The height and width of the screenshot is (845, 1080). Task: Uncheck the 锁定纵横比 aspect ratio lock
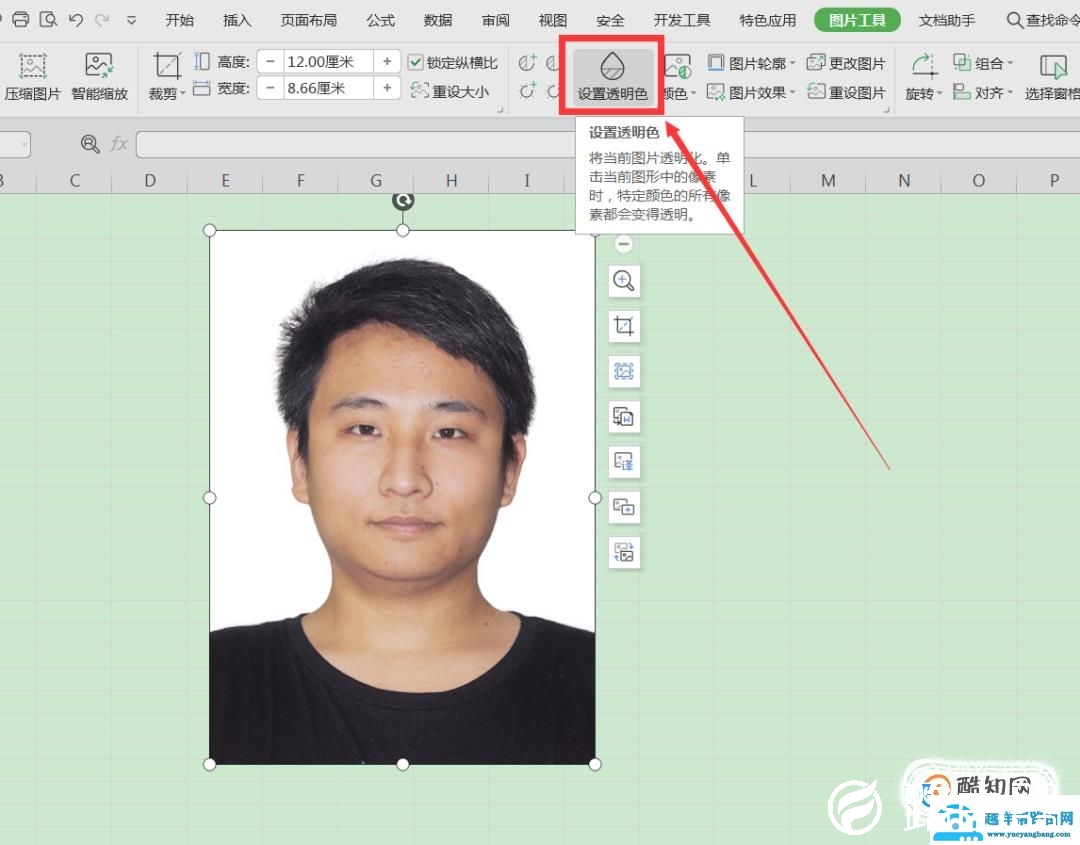click(x=416, y=61)
